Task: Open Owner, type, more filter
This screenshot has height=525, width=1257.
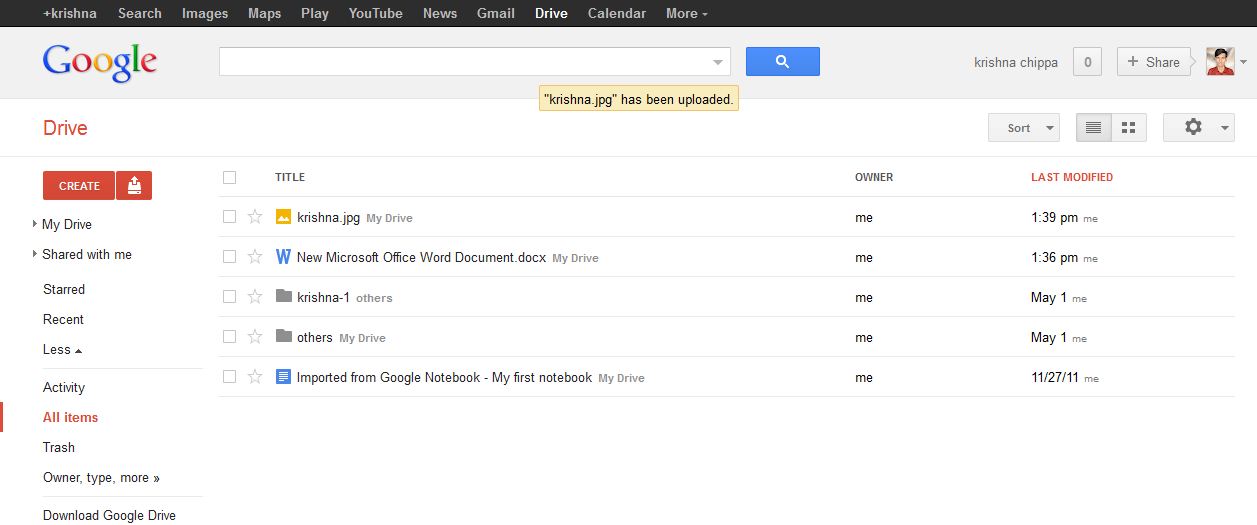Action: tap(101, 477)
